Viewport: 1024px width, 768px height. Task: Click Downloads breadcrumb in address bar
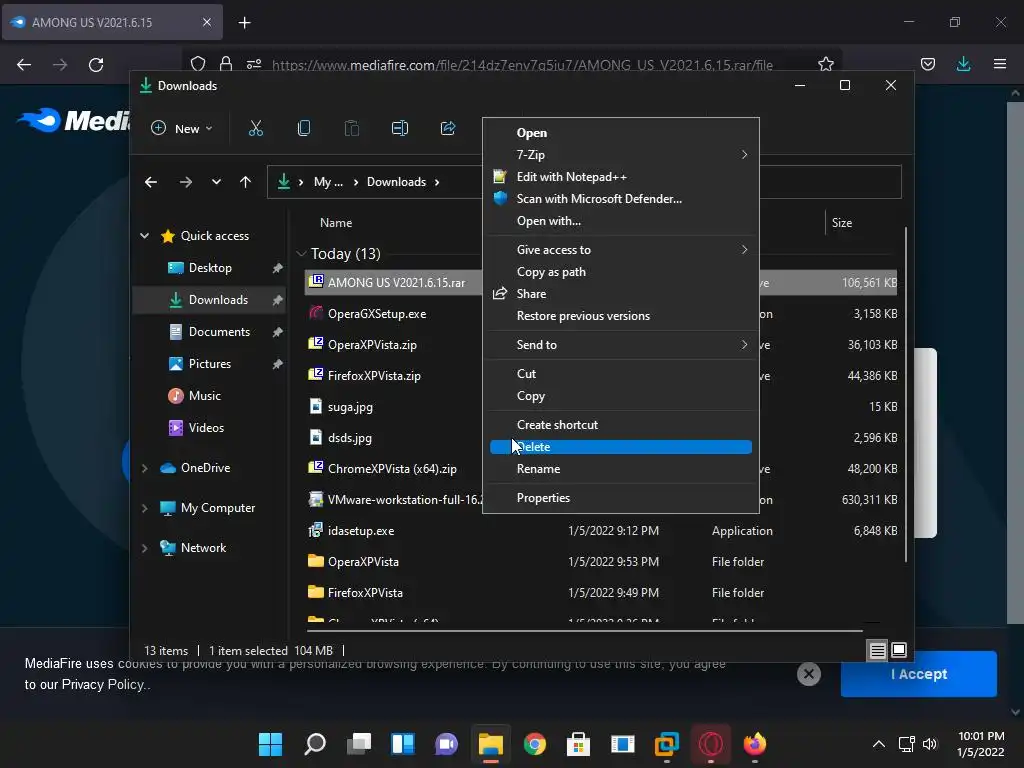[396, 182]
